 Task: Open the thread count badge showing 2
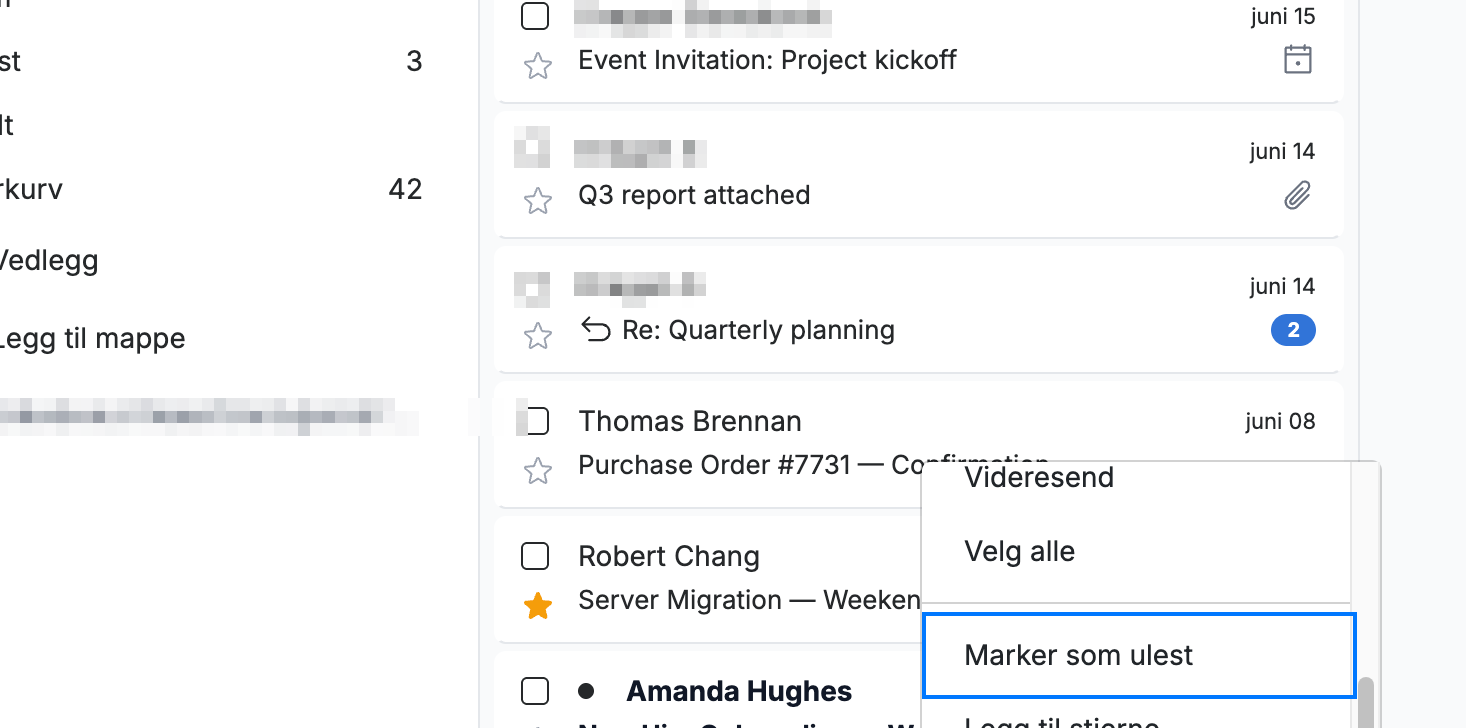coord(1293,330)
